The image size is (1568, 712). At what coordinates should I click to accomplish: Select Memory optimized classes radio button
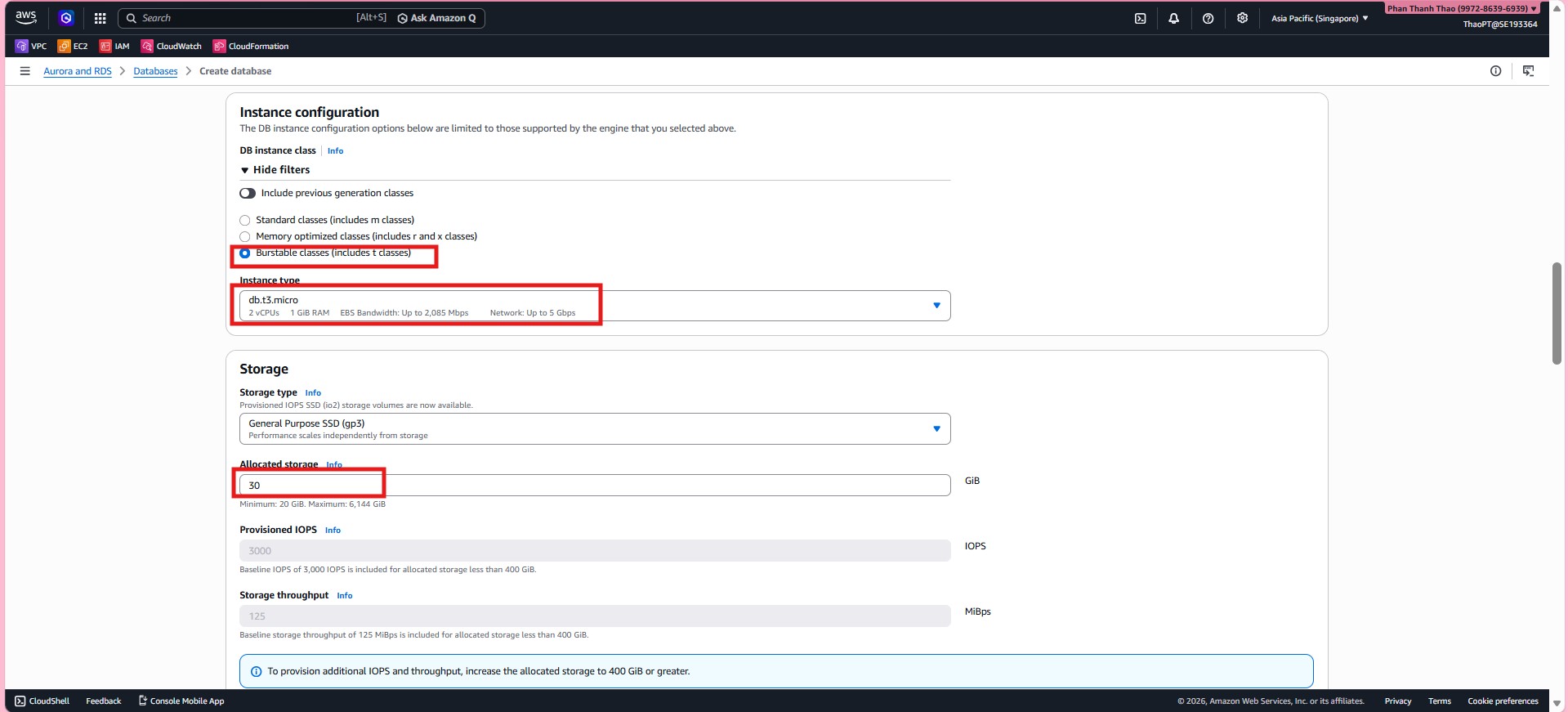point(244,236)
